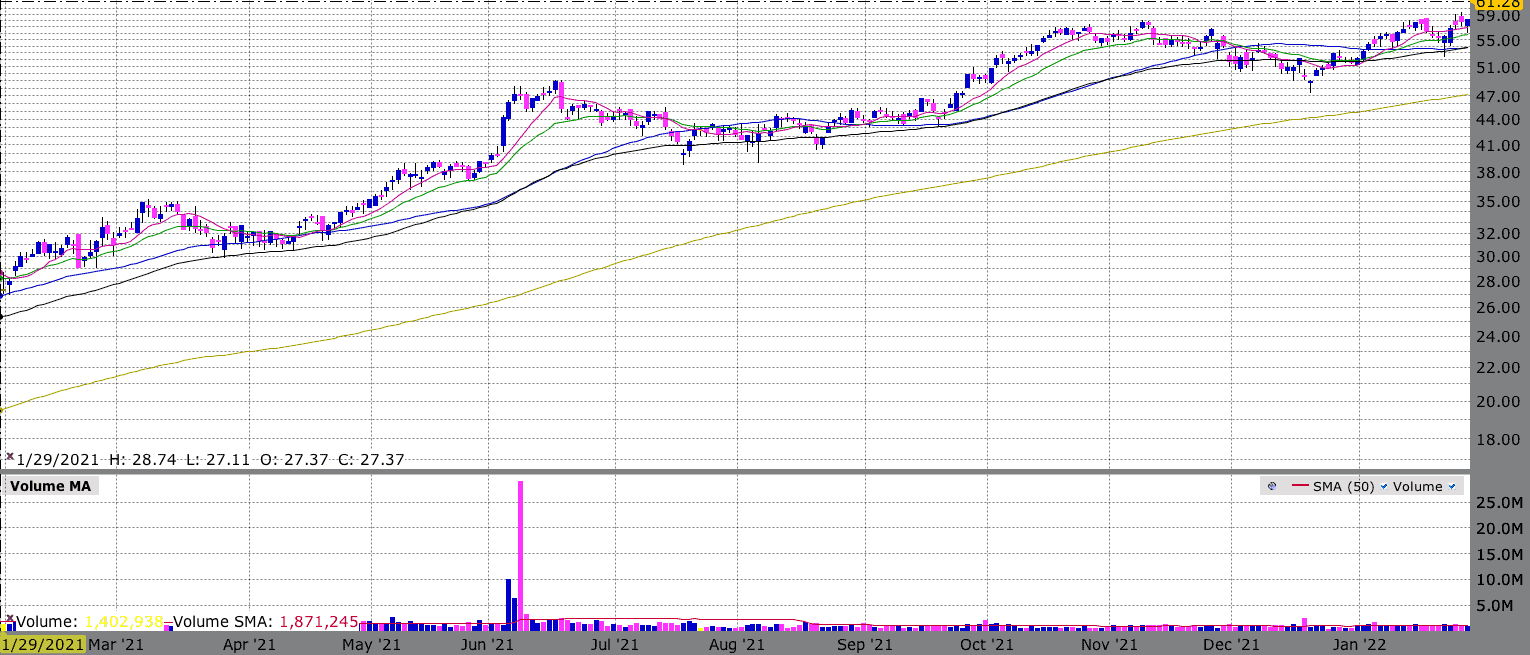Click the Volume MA panel title

[50, 487]
